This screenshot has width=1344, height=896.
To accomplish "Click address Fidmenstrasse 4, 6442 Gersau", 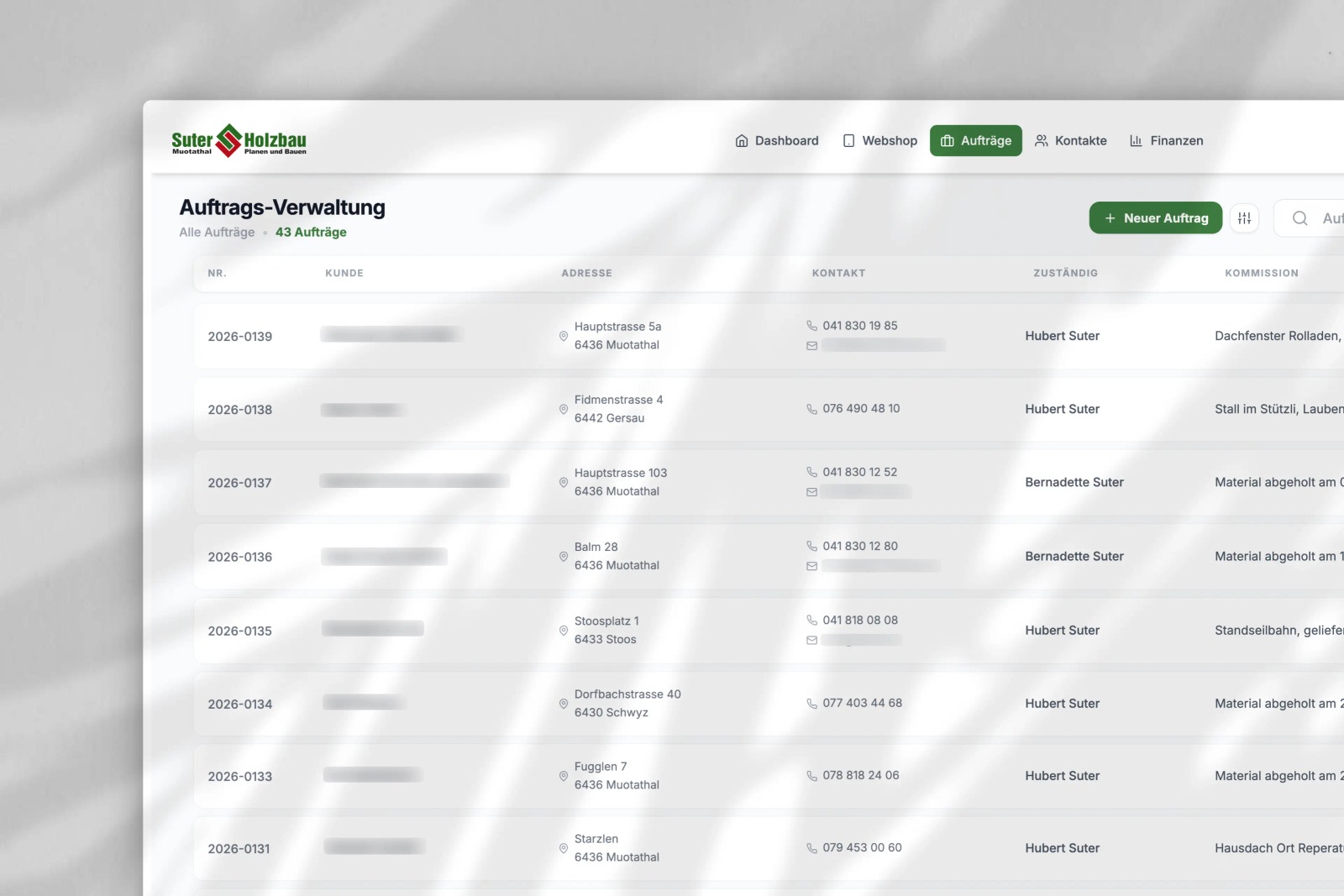I will pos(619,409).
